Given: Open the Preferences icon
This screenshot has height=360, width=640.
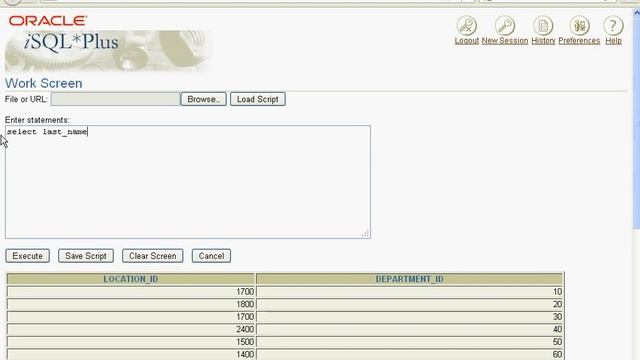Looking at the screenshot, I should 580,26.
